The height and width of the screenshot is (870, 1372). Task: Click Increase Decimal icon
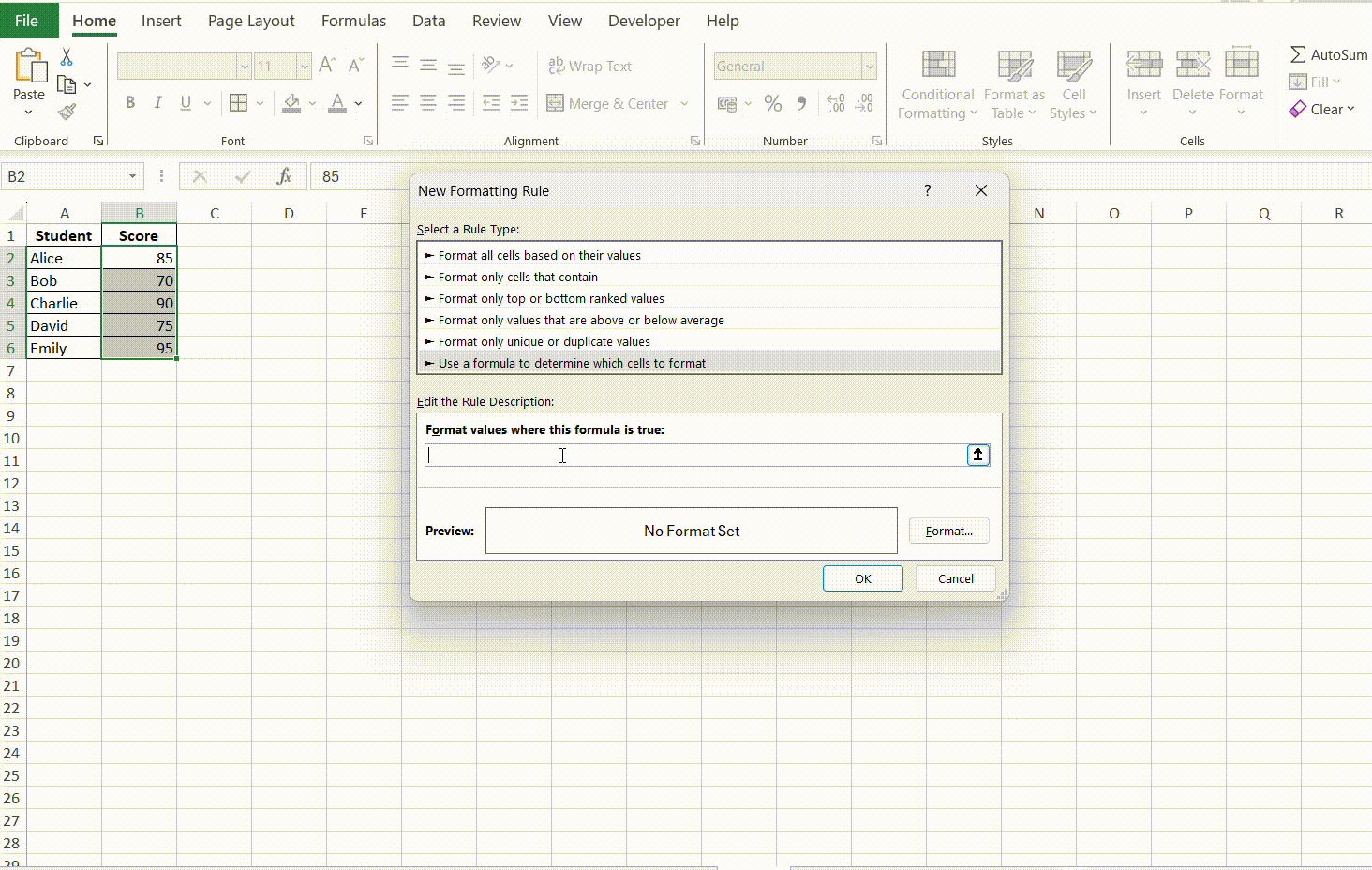point(836,103)
